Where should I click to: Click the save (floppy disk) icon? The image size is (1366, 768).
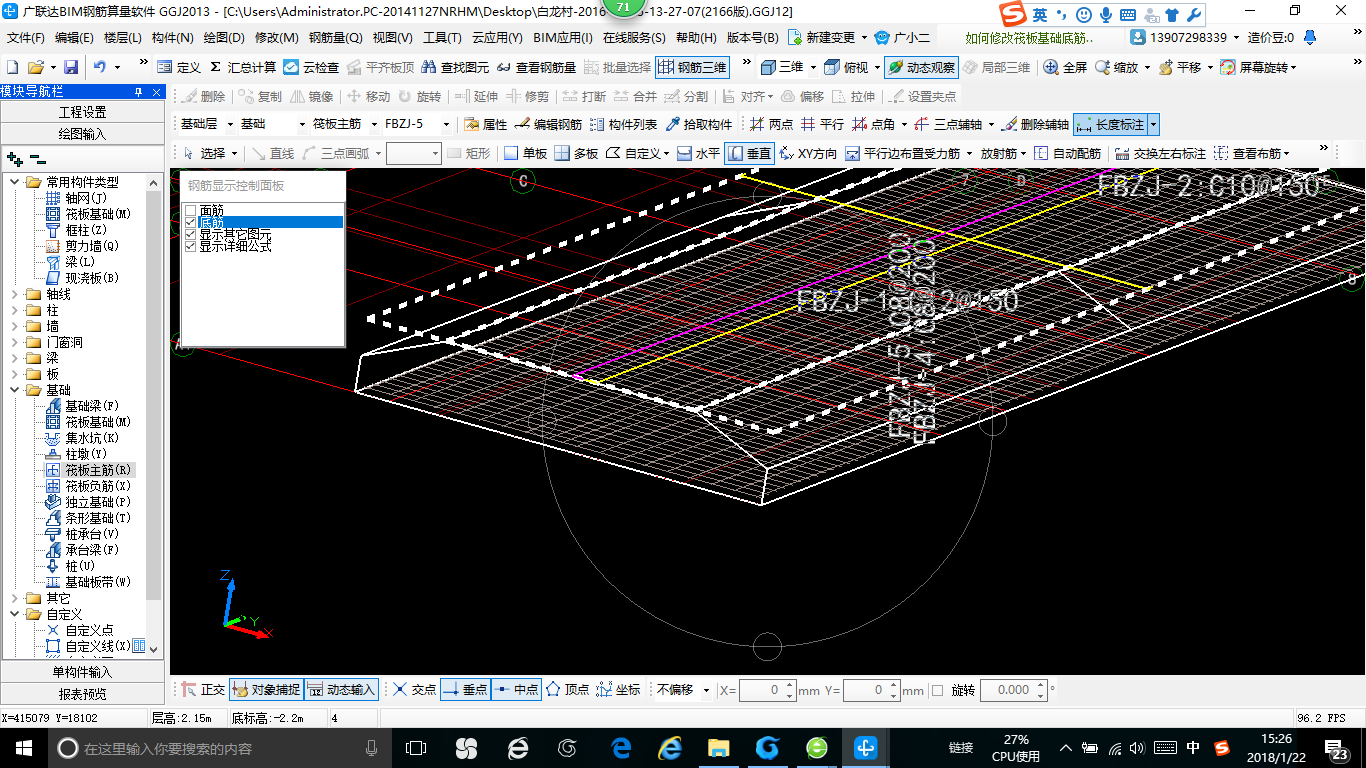[71, 67]
